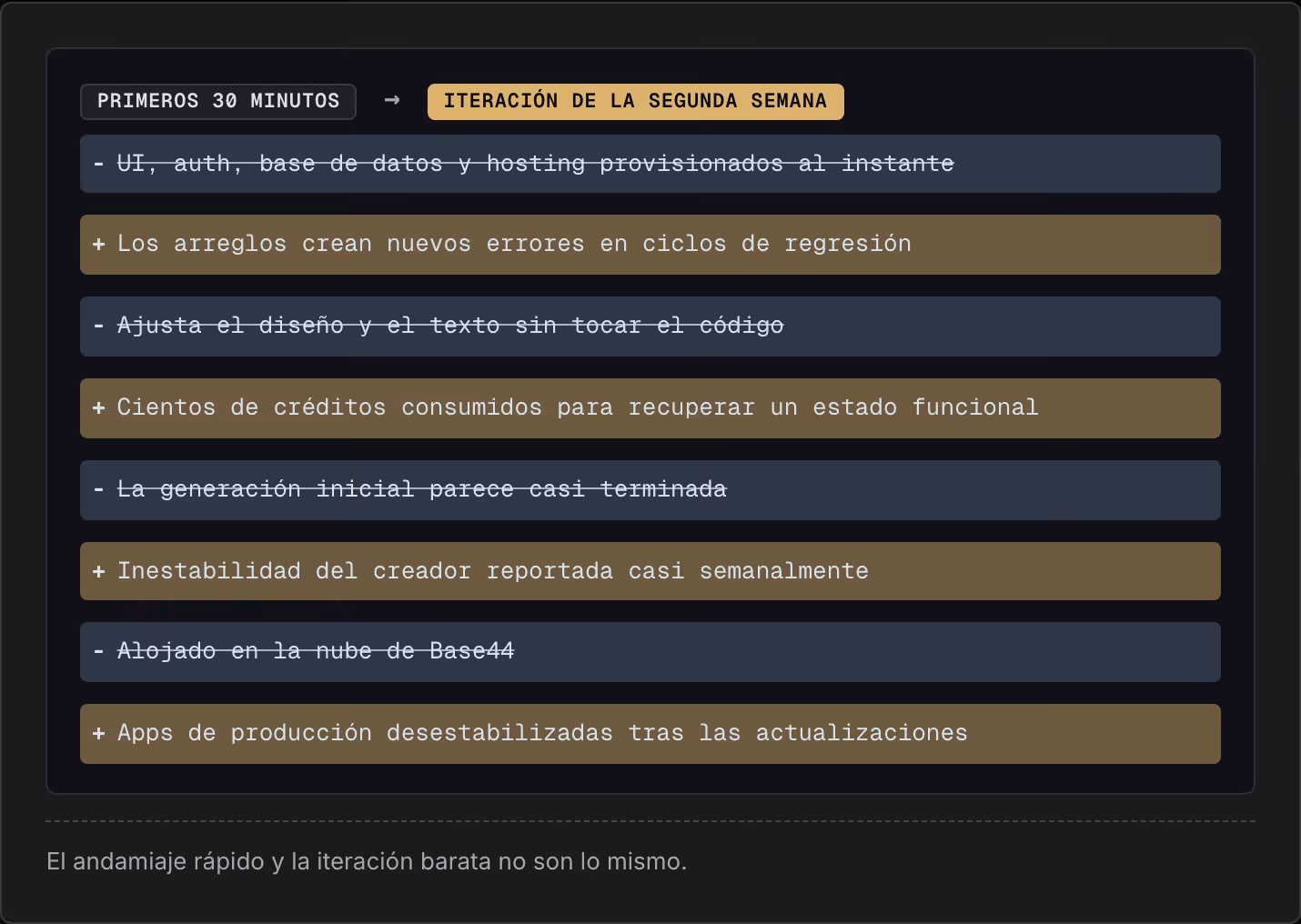Select the line "Inestabilidad del creador reportada casi semanalmente"
Image resolution: width=1301 pixels, height=924 pixels.
point(650,571)
